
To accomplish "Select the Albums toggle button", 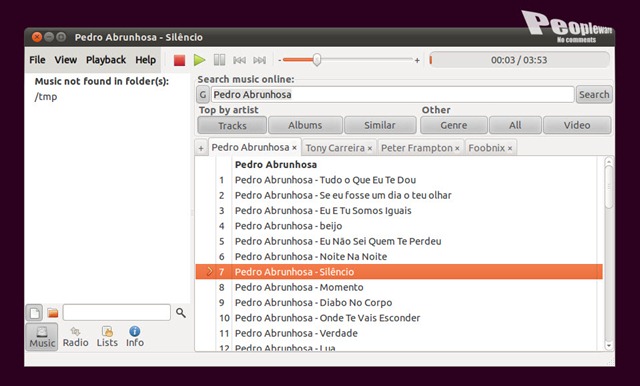I will (x=305, y=125).
